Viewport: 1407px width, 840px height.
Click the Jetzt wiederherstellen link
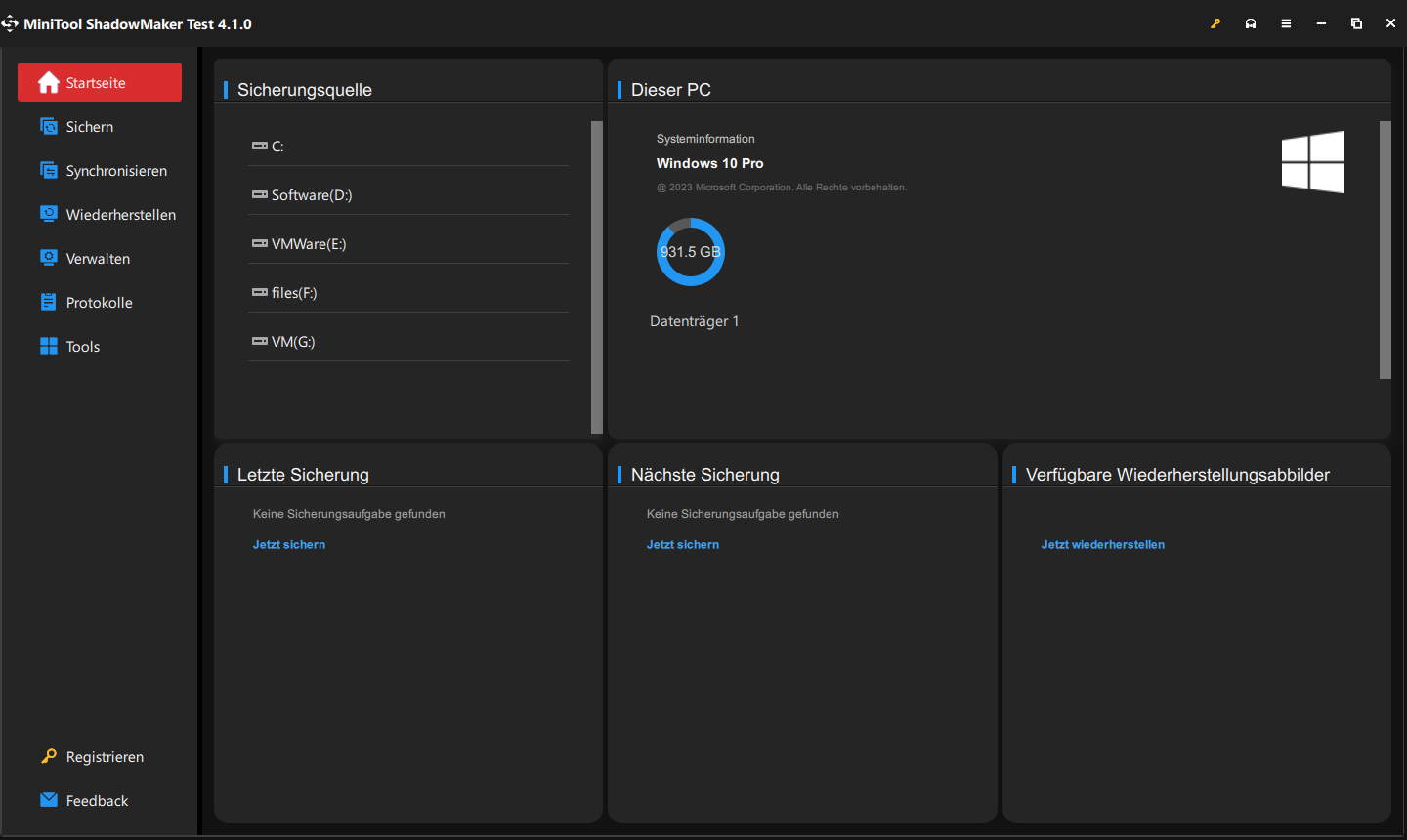click(x=1103, y=545)
